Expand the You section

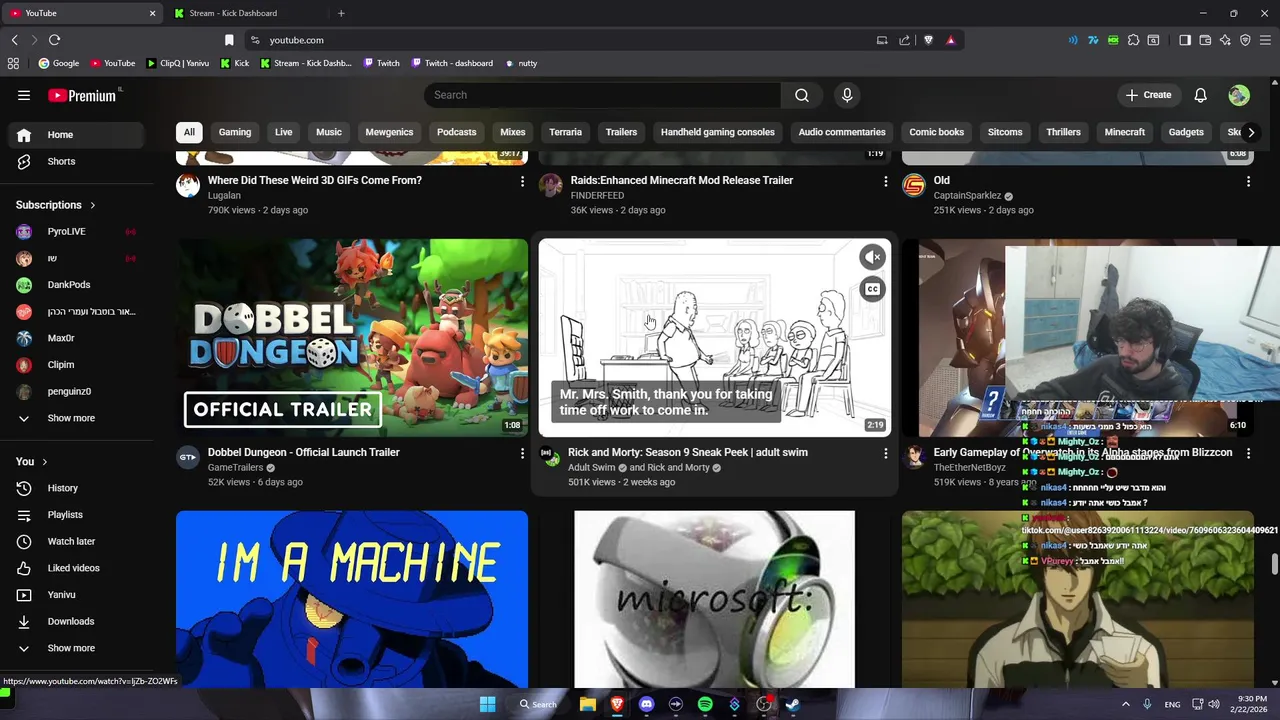32,461
